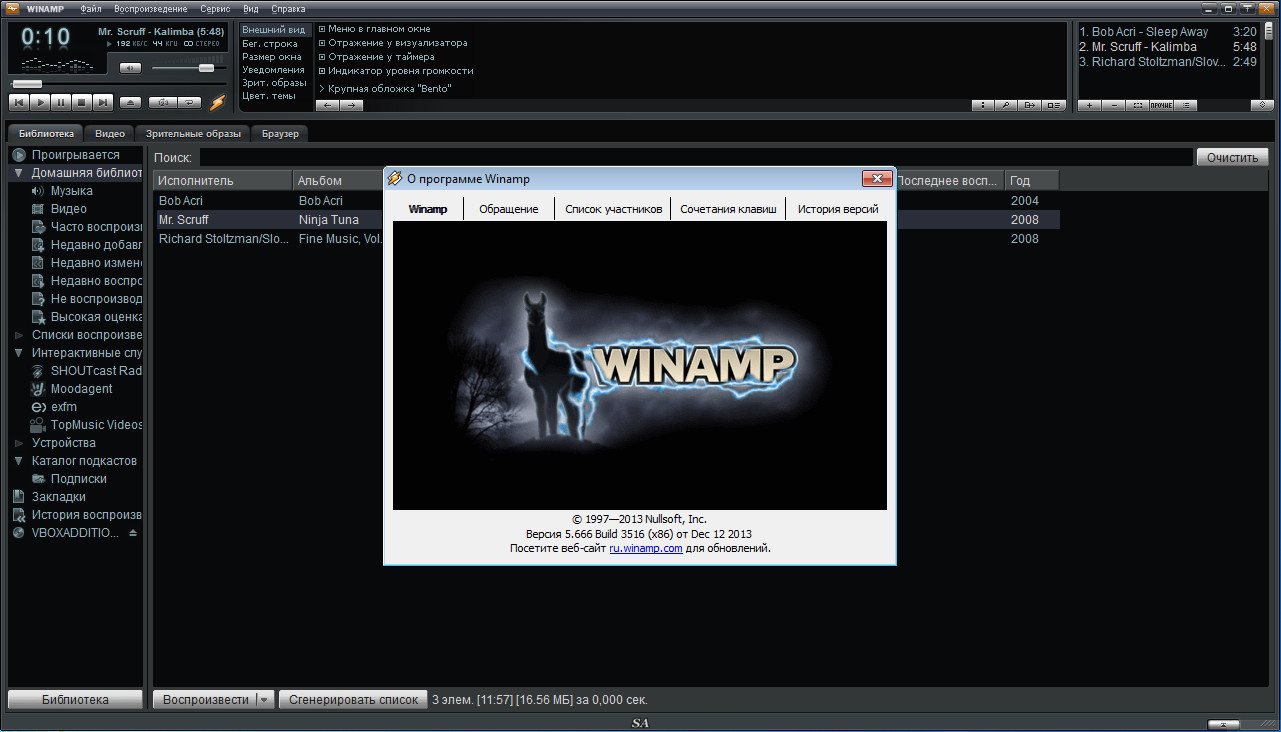Expand the 'Списки воспроизведения' tree node
This screenshot has height=732, width=1281.
(19, 335)
